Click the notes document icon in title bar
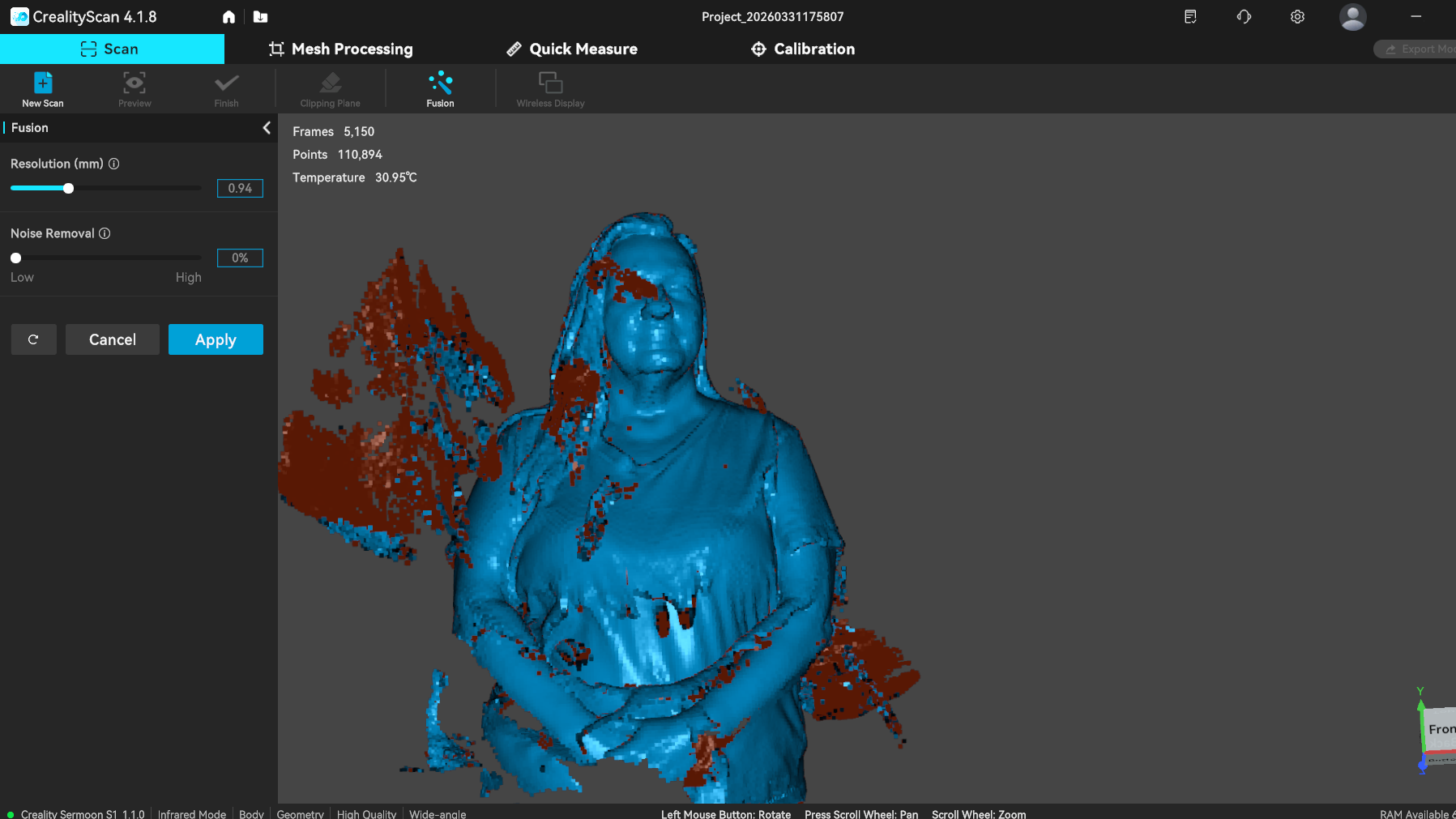This screenshot has height=819, width=1456. click(x=1190, y=17)
